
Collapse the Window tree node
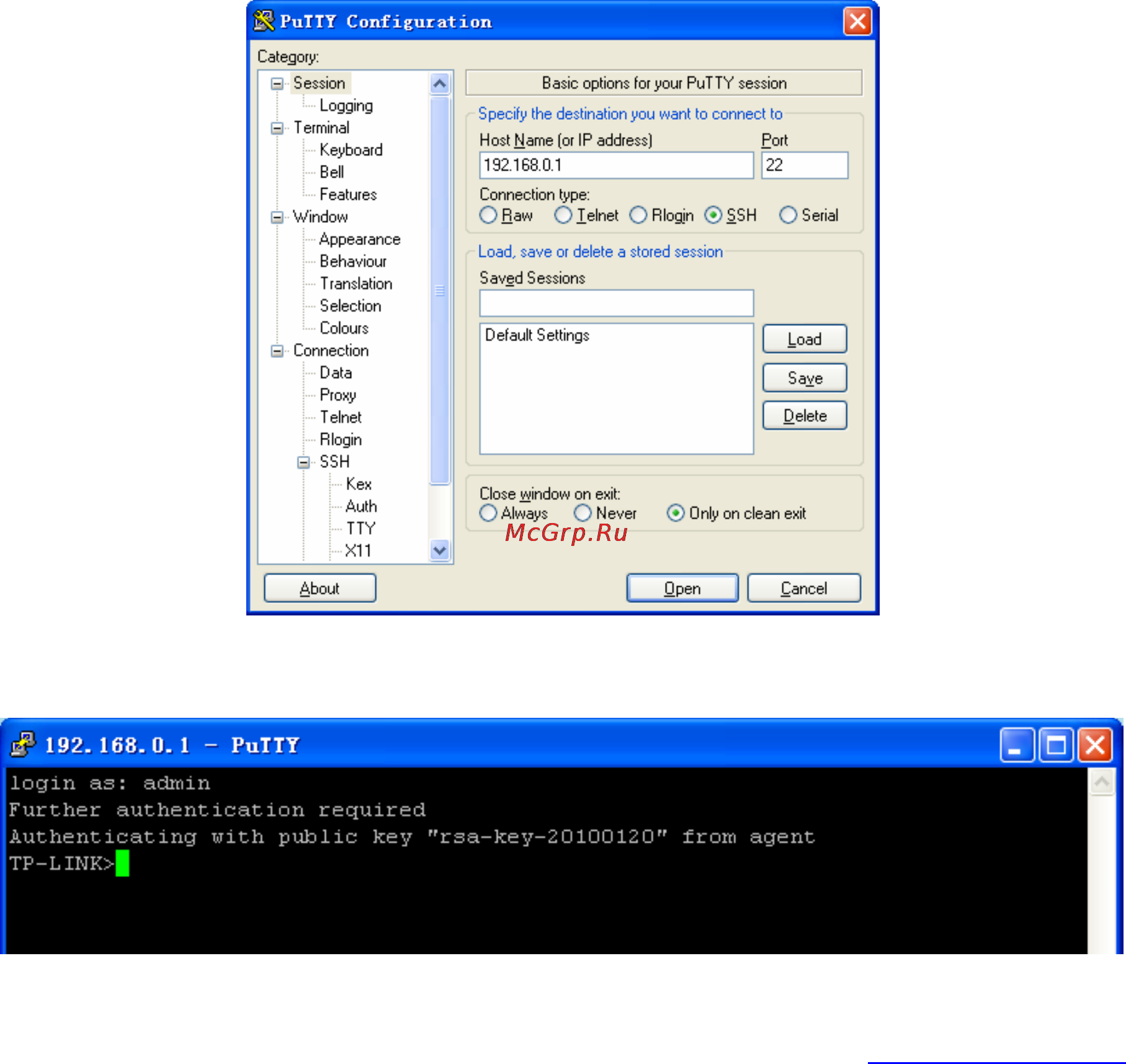pyautogui.click(x=277, y=217)
